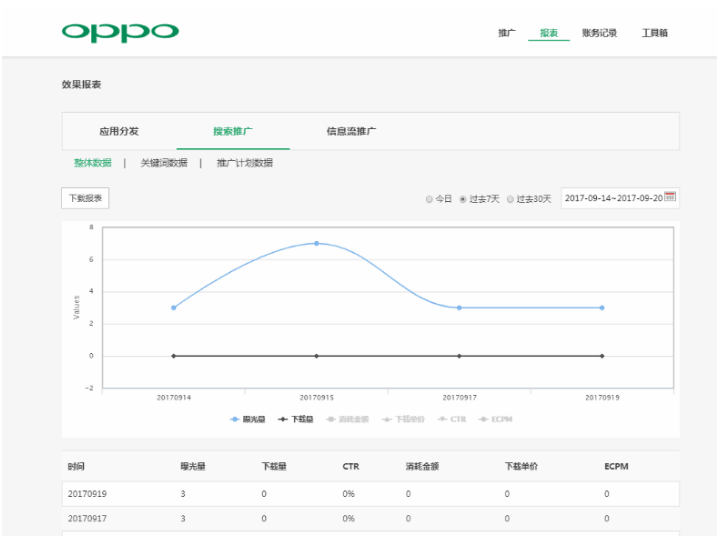Click the 曝光量 value 3 in 20170919 row
The image size is (722, 542).
tap(183, 494)
